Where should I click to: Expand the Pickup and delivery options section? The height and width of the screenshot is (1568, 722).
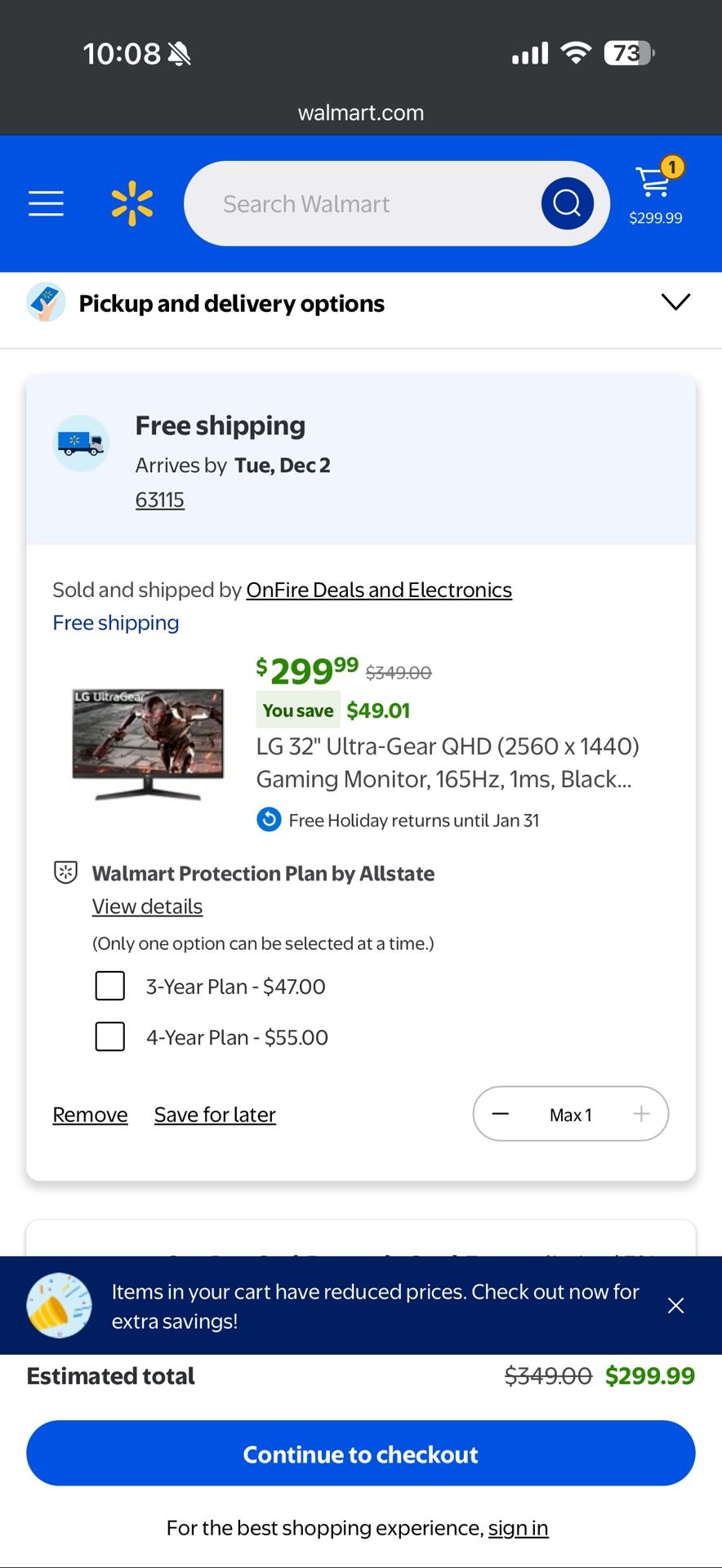[675, 302]
